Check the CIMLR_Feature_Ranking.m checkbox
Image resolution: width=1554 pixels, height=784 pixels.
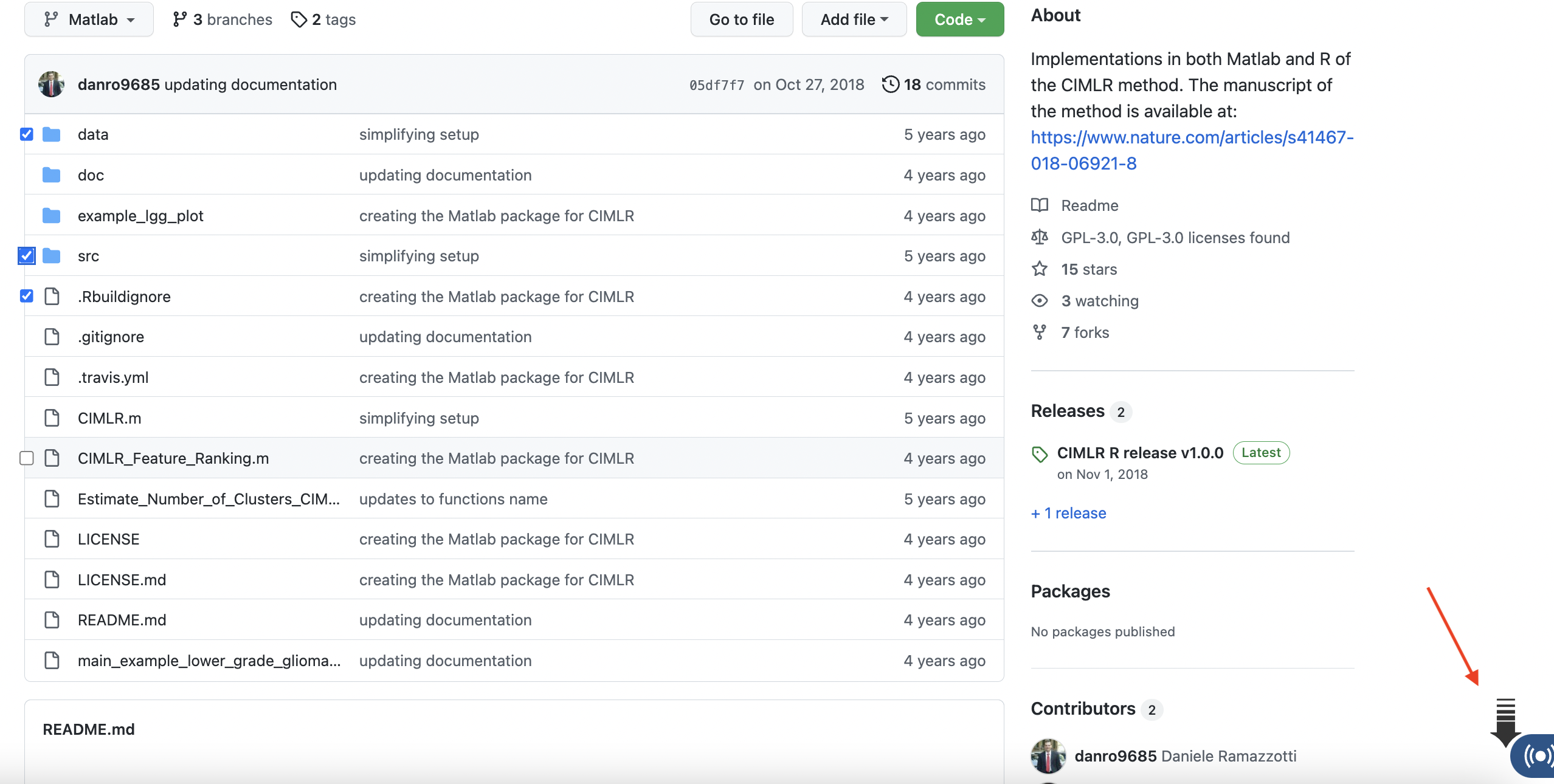click(x=27, y=458)
